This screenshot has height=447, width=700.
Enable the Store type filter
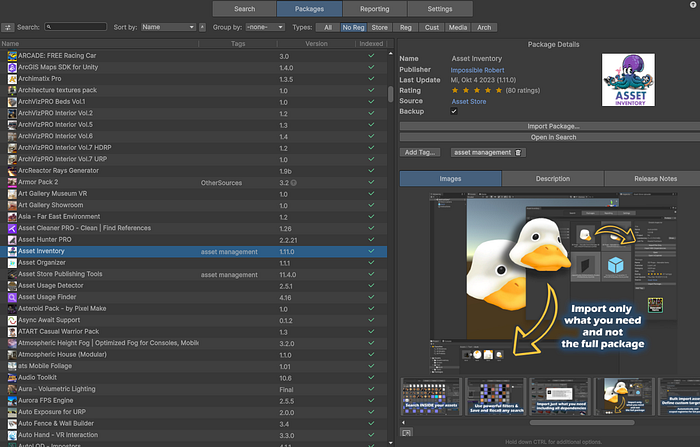(380, 27)
